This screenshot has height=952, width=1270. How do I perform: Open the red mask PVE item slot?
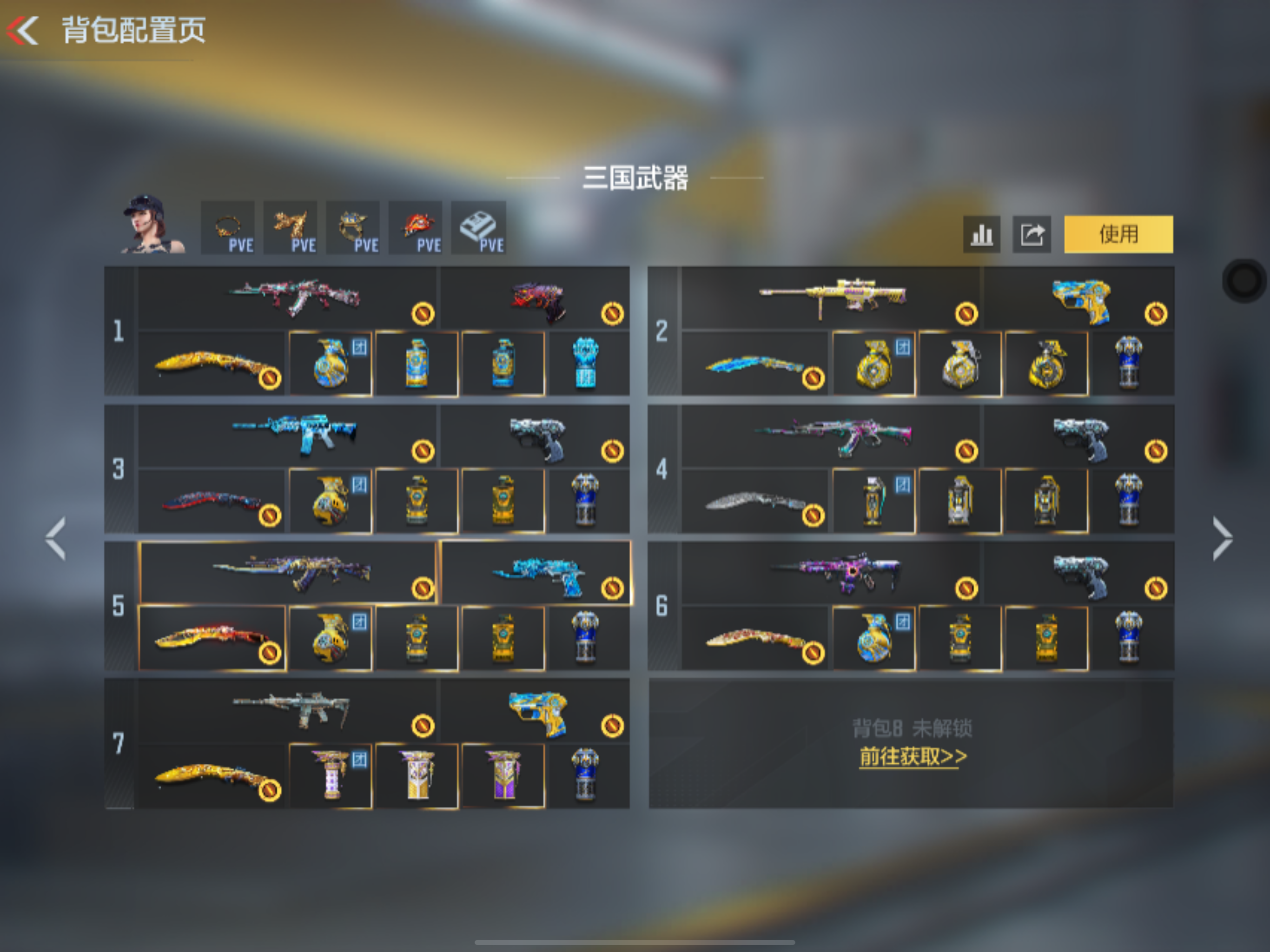[x=415, y=228]
